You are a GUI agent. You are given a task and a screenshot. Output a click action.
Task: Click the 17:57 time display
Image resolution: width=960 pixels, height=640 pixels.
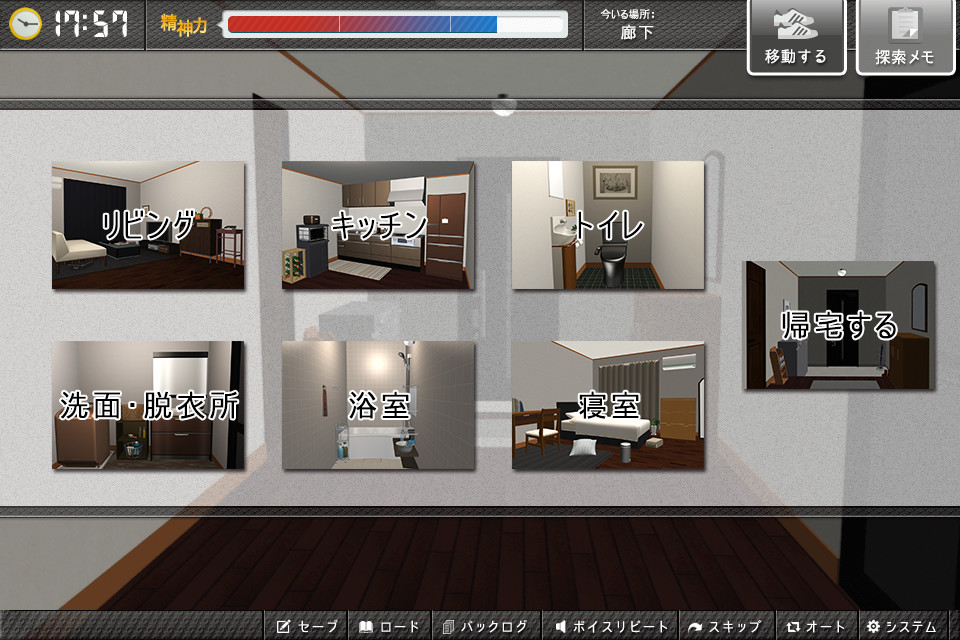click(91, 25)
